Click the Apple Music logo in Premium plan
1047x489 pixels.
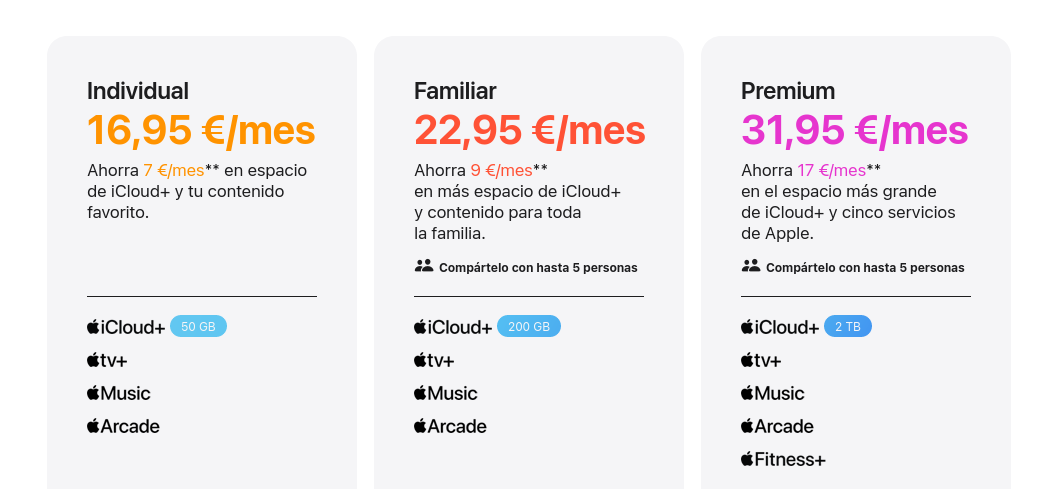point(773,393)
